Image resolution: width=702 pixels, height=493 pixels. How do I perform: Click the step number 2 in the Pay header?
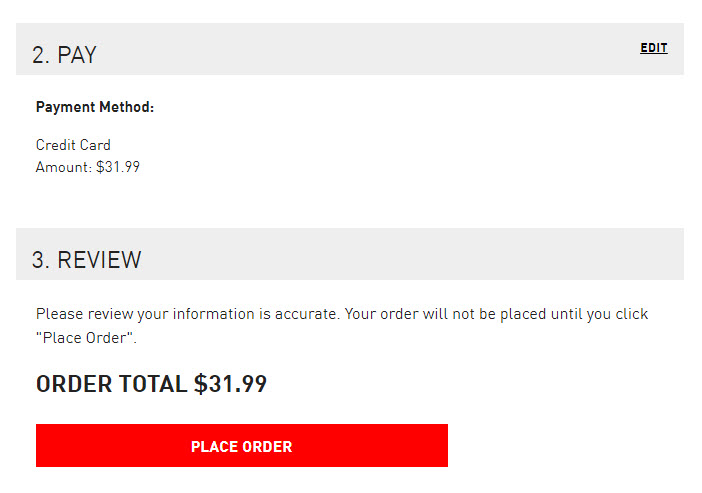pyautogui.click(x=40, y=55)
